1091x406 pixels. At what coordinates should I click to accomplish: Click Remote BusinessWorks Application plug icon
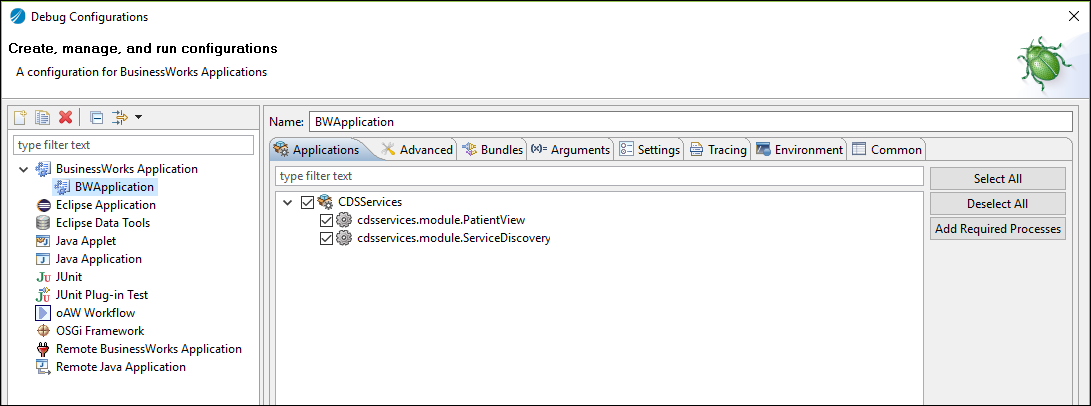(43, 349)
